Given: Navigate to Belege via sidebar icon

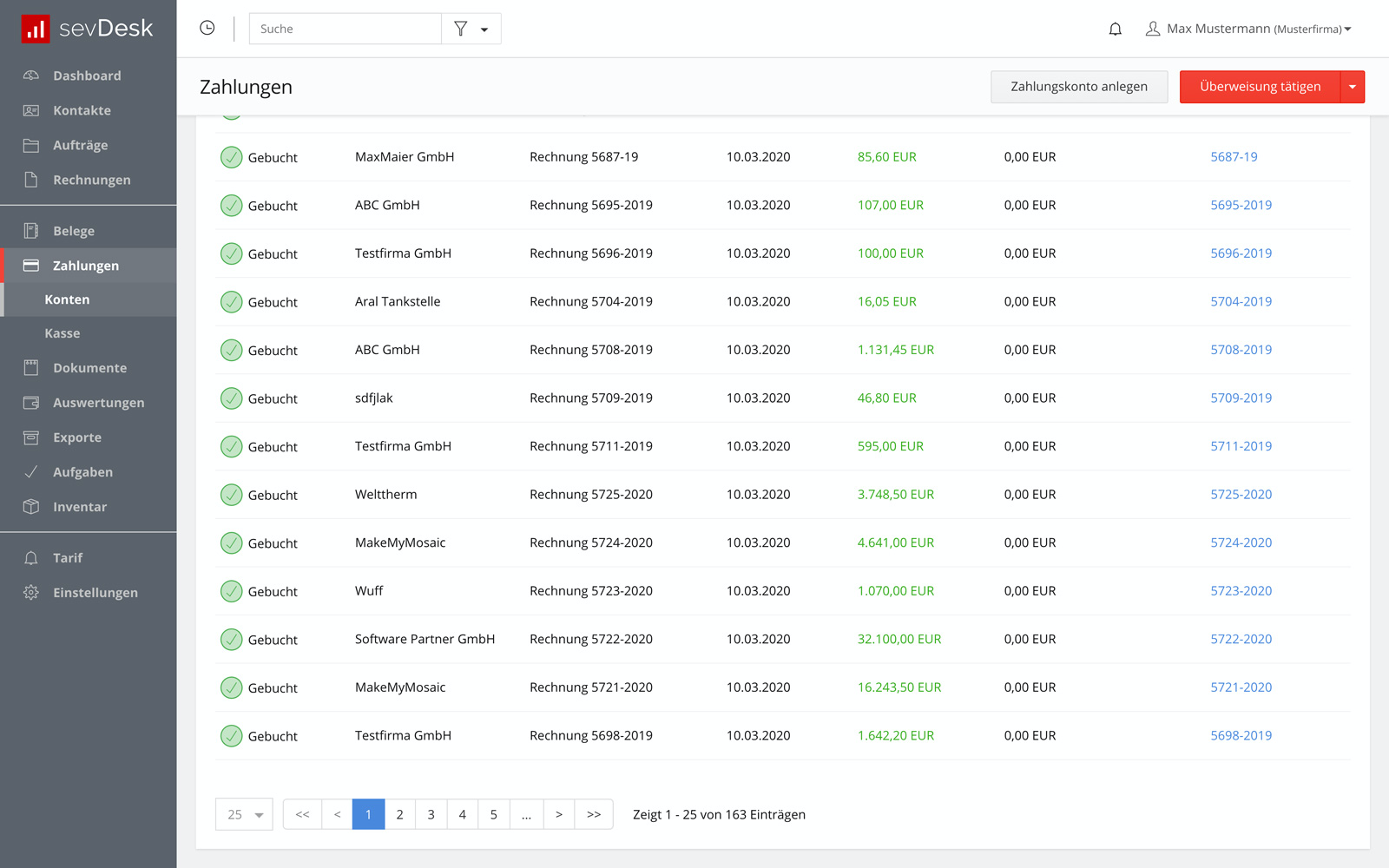Looking at the screenshot, I should pos(31,231).
